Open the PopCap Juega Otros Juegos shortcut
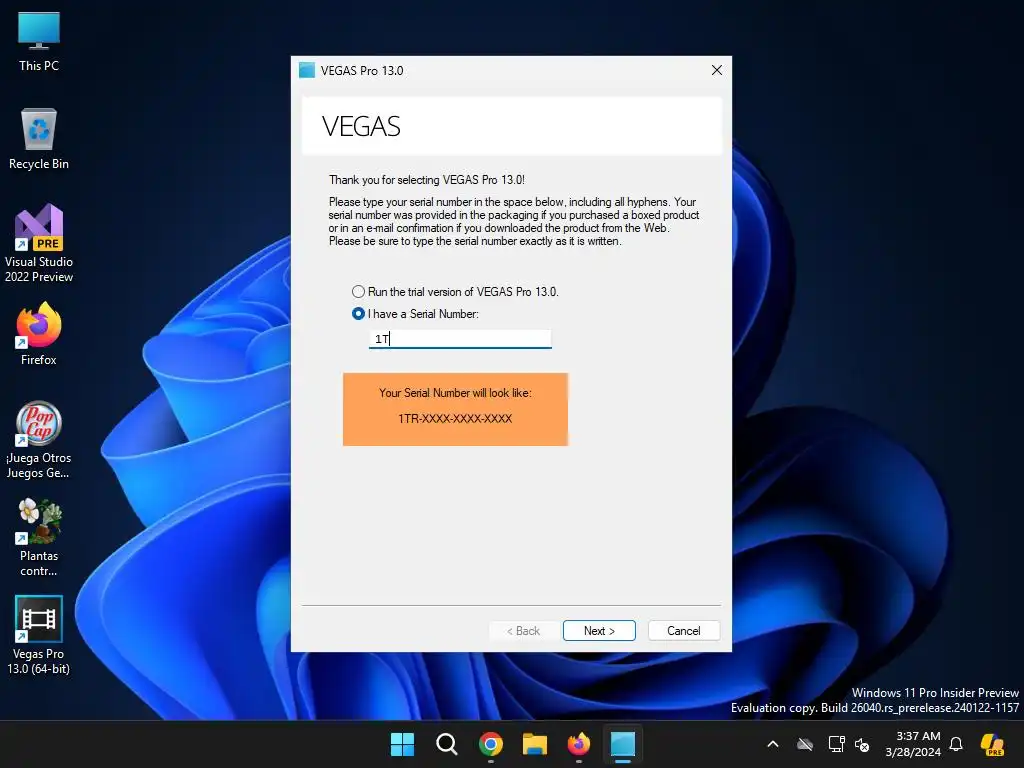This screenshot has width=1024, height=768. point(39,440)
